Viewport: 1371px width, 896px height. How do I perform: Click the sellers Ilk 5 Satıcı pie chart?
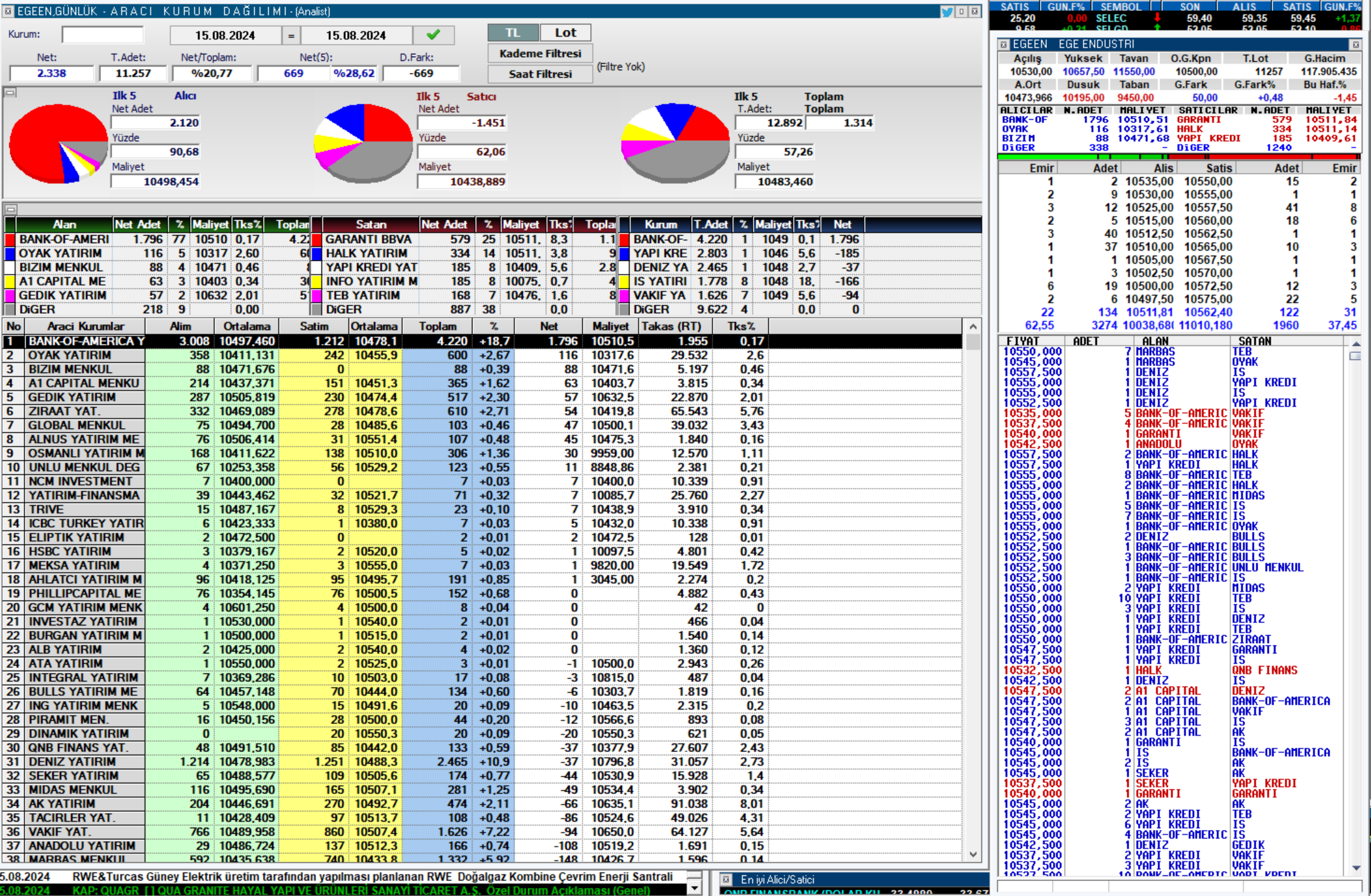[x=364, y=144]
